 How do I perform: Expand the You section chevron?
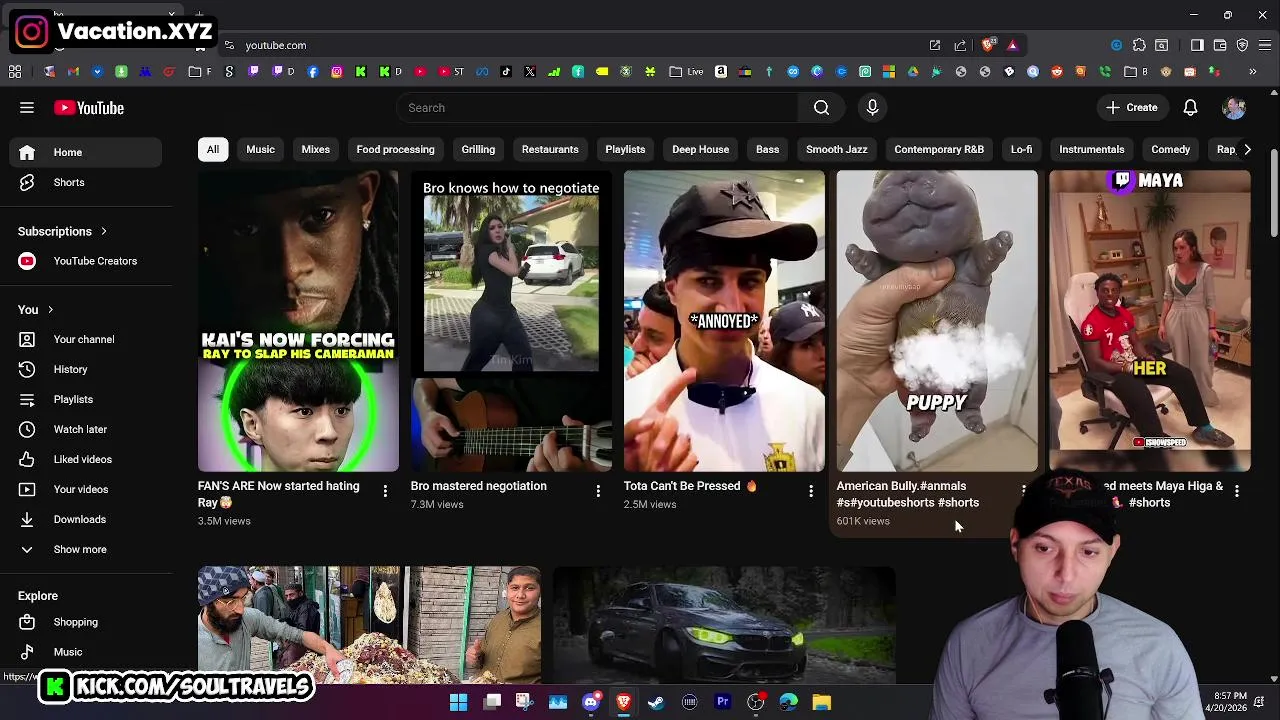click(x=50, y=310)
